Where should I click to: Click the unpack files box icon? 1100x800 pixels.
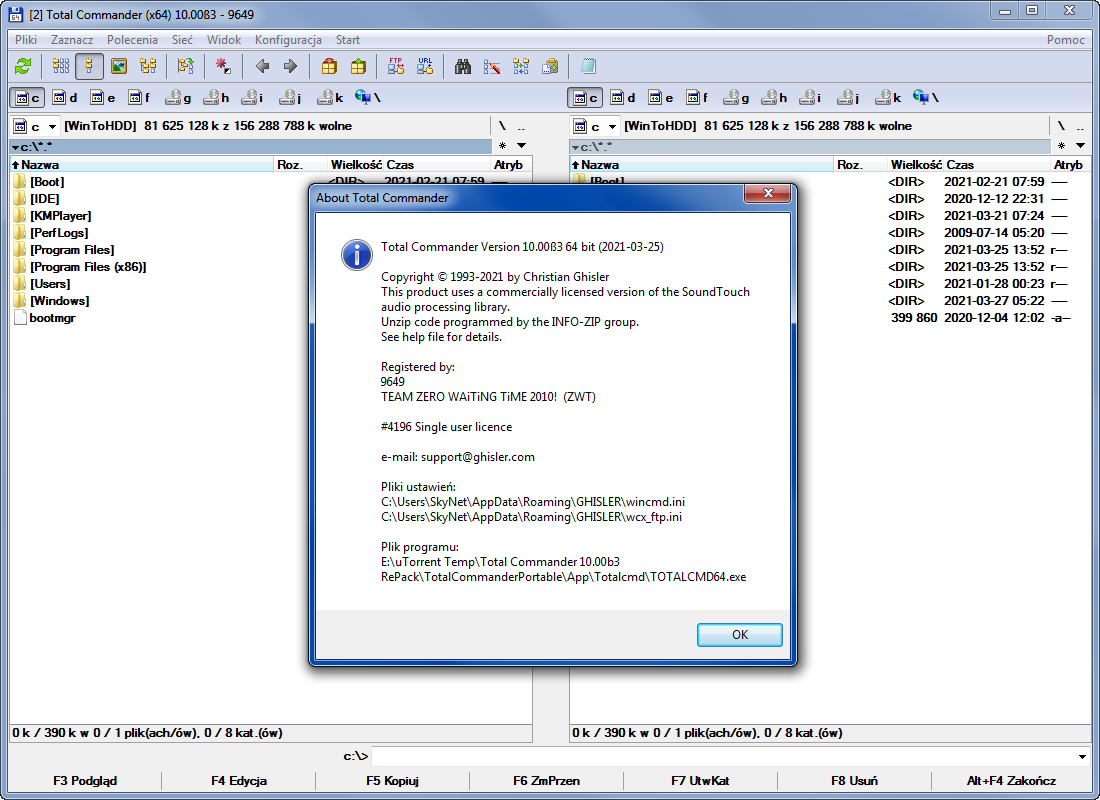pyautogui.click(x=358, y=67)
